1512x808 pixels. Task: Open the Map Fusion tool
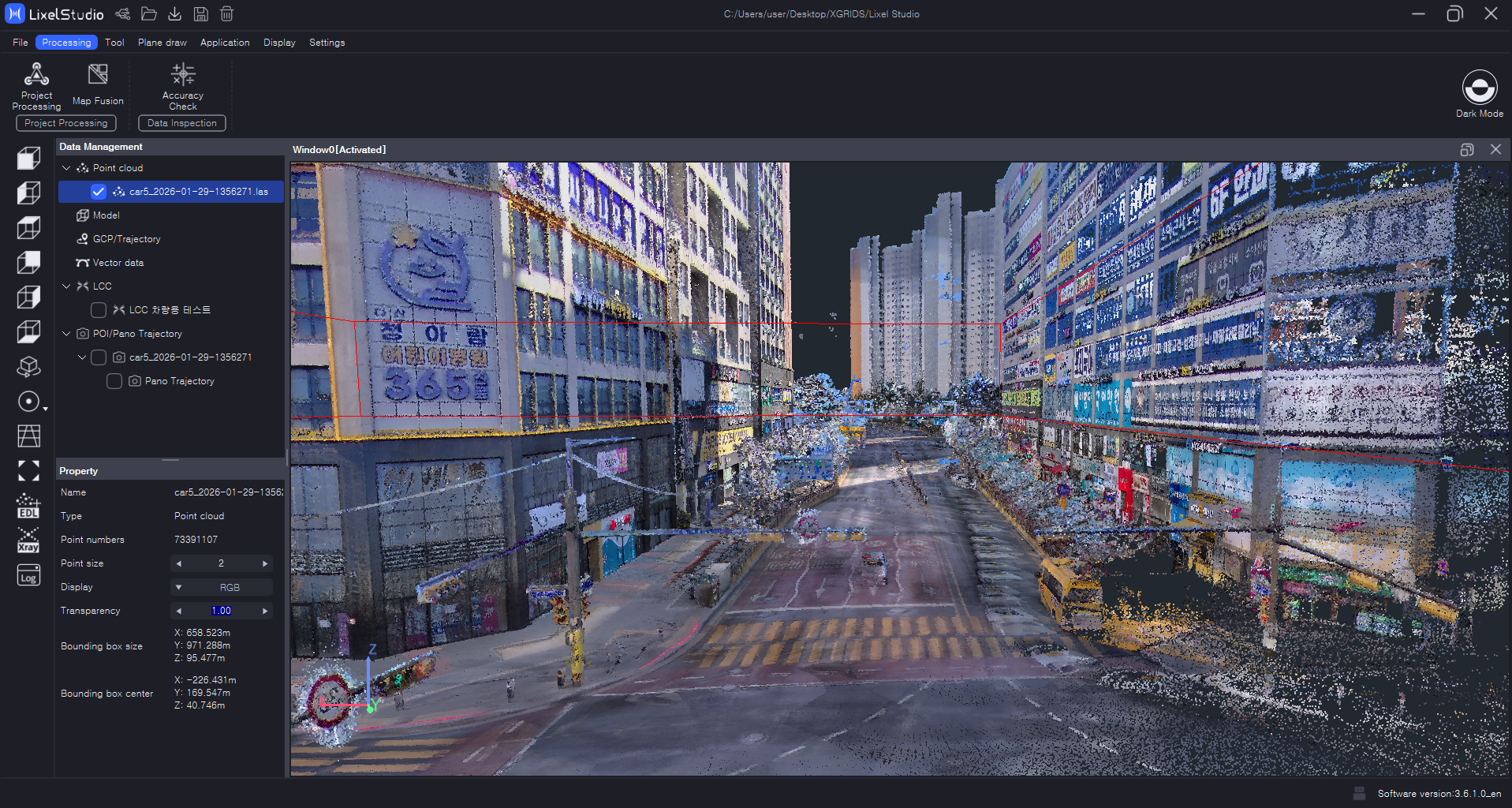click(98, 85)
